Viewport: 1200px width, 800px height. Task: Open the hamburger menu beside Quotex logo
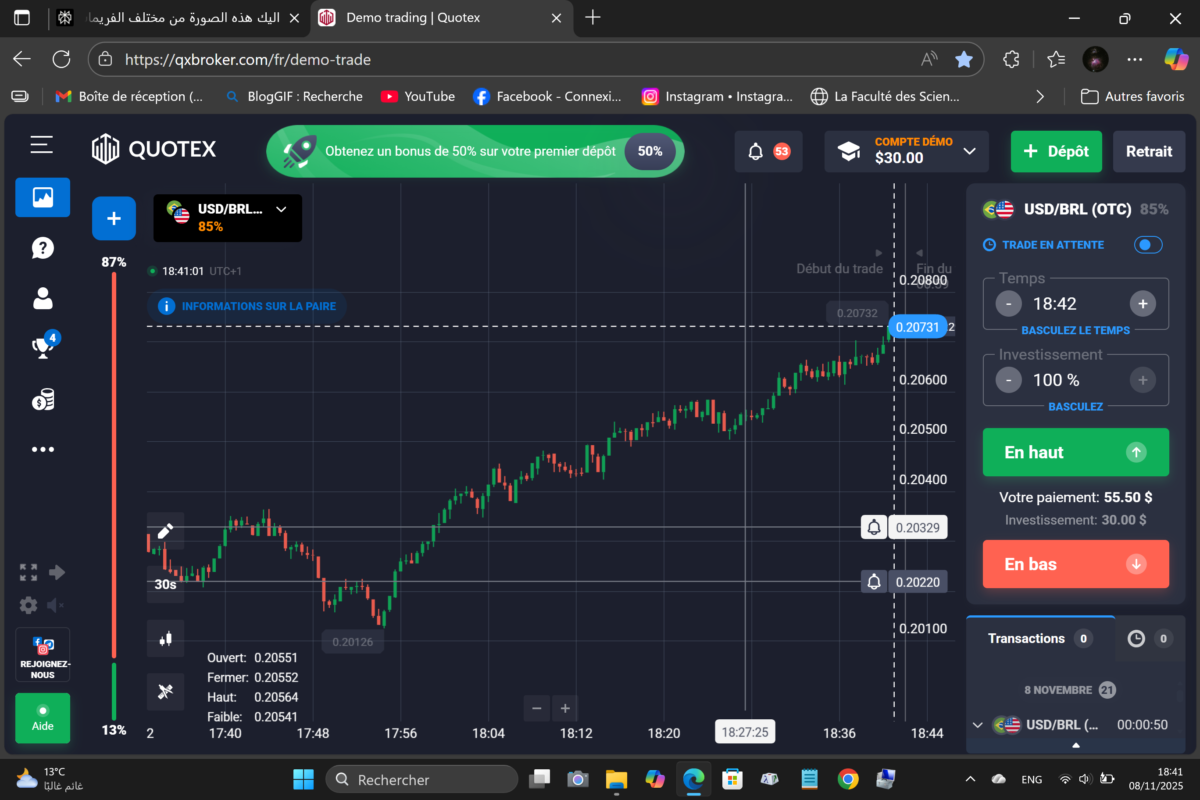click(41, 146)
